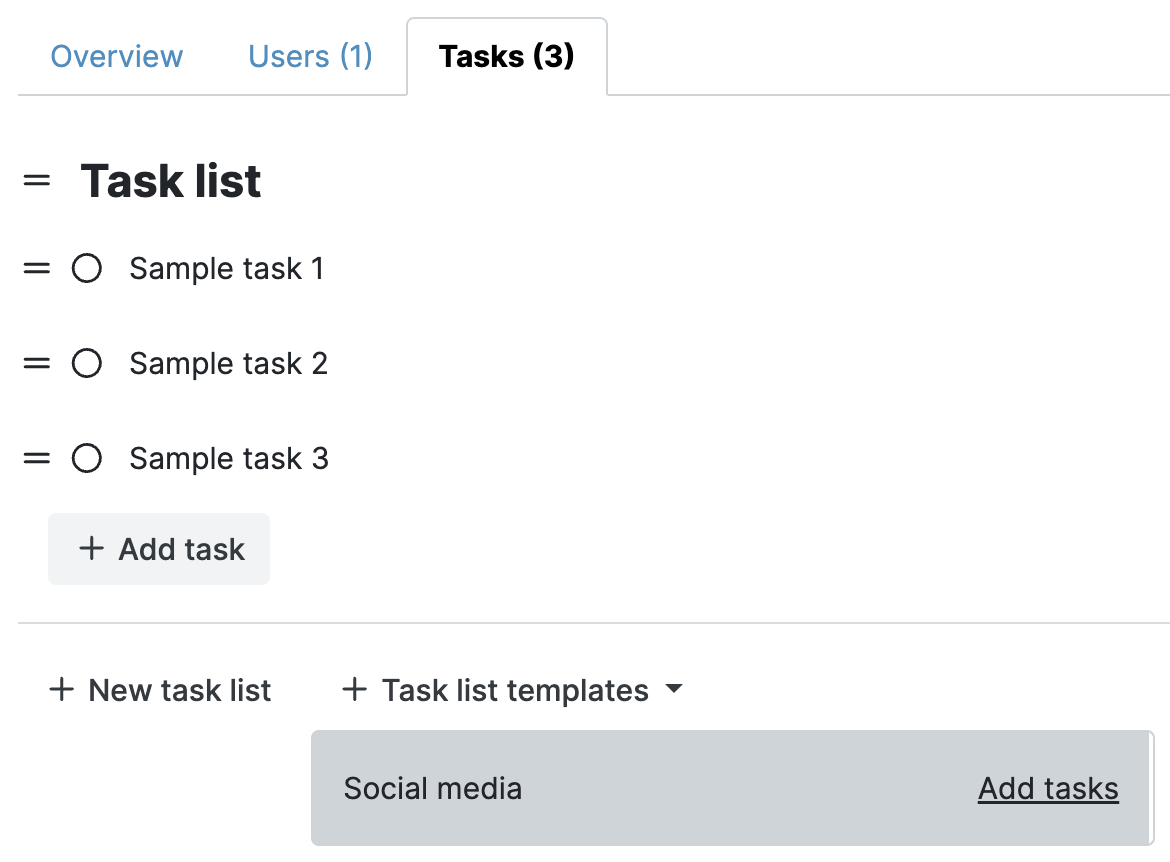This screenshot has width=1170, height=862.
Task: Create a New task list
Action: point(160,690)
